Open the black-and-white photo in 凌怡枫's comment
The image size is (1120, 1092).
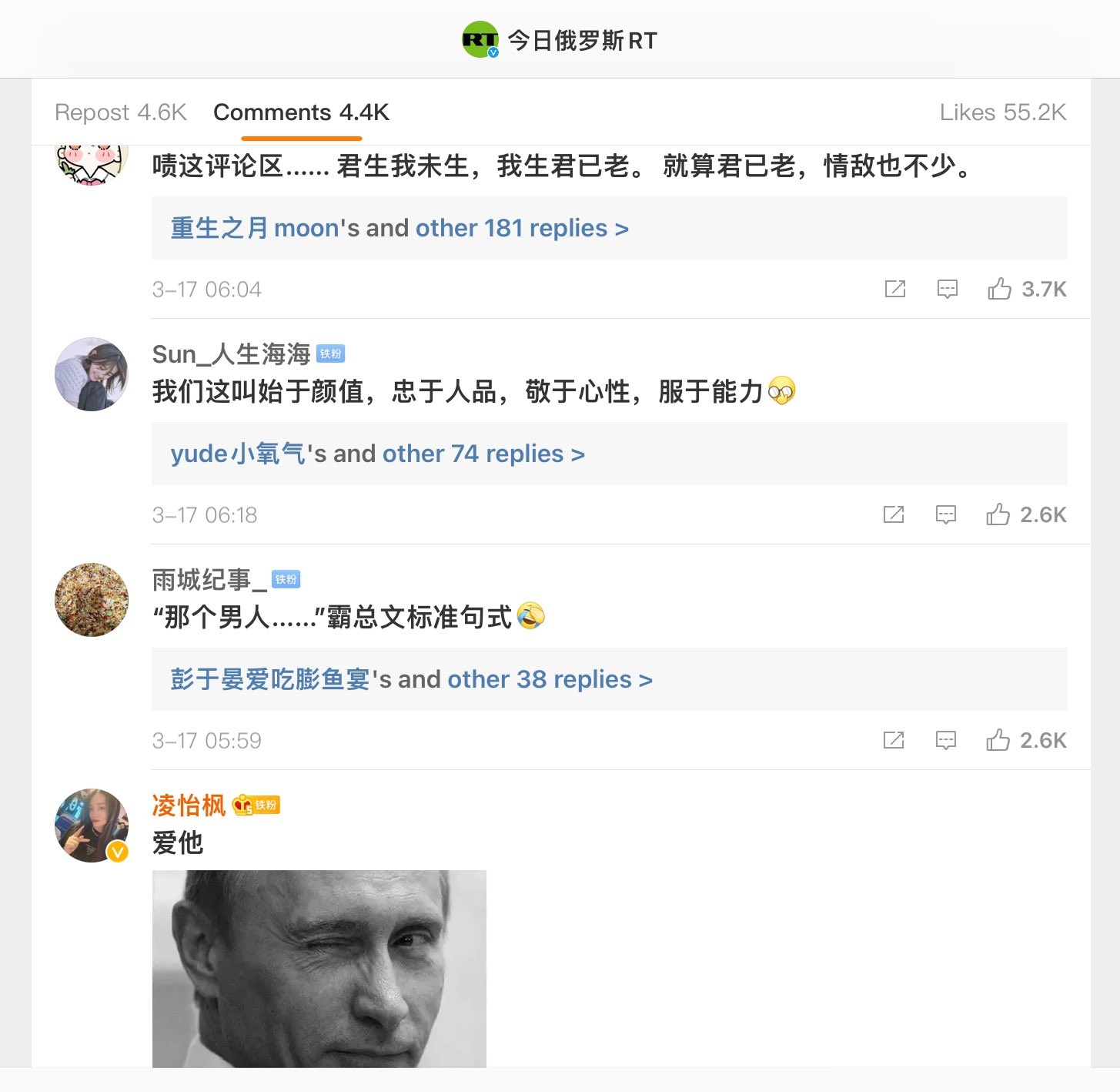point(319,969)
